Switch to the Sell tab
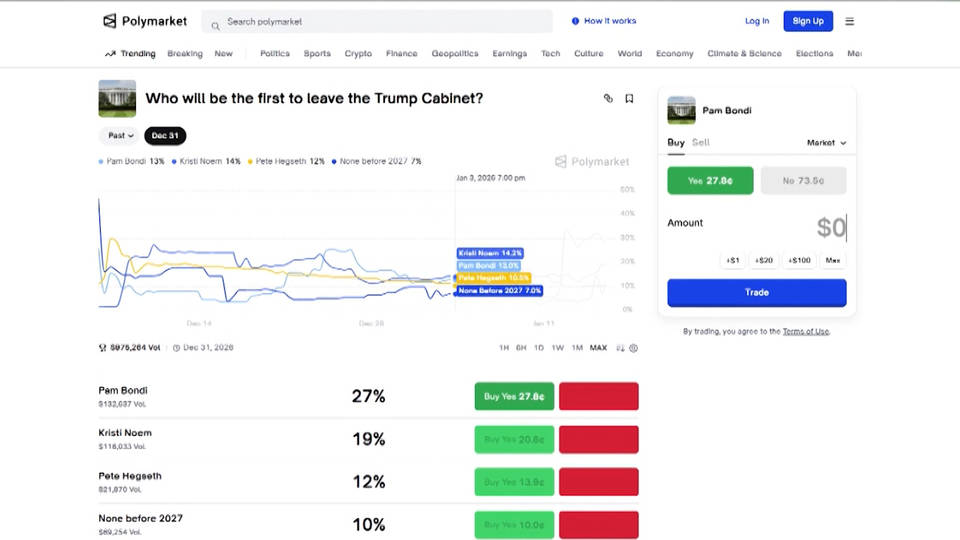 pyautogui.click(x=701, y=142)
